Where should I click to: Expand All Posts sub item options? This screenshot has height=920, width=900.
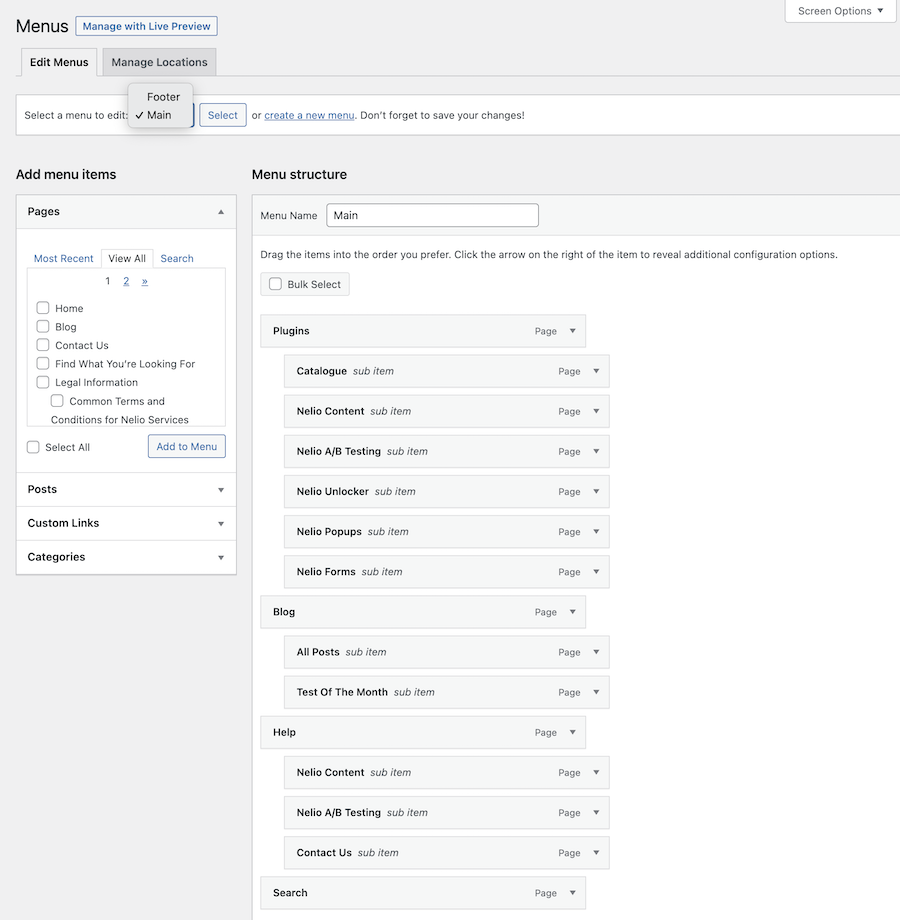596,652
